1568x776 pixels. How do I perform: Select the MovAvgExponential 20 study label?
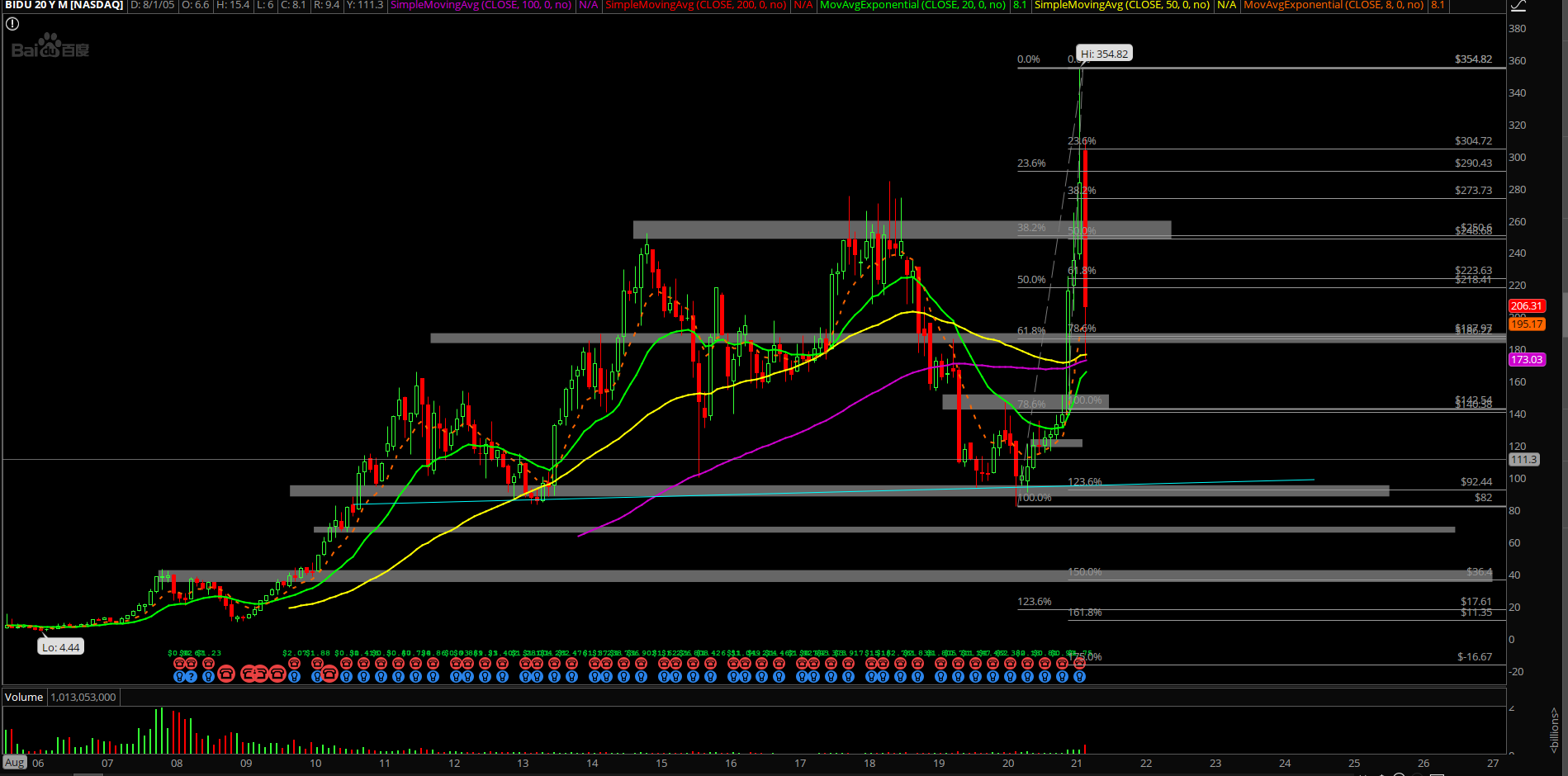913,5
